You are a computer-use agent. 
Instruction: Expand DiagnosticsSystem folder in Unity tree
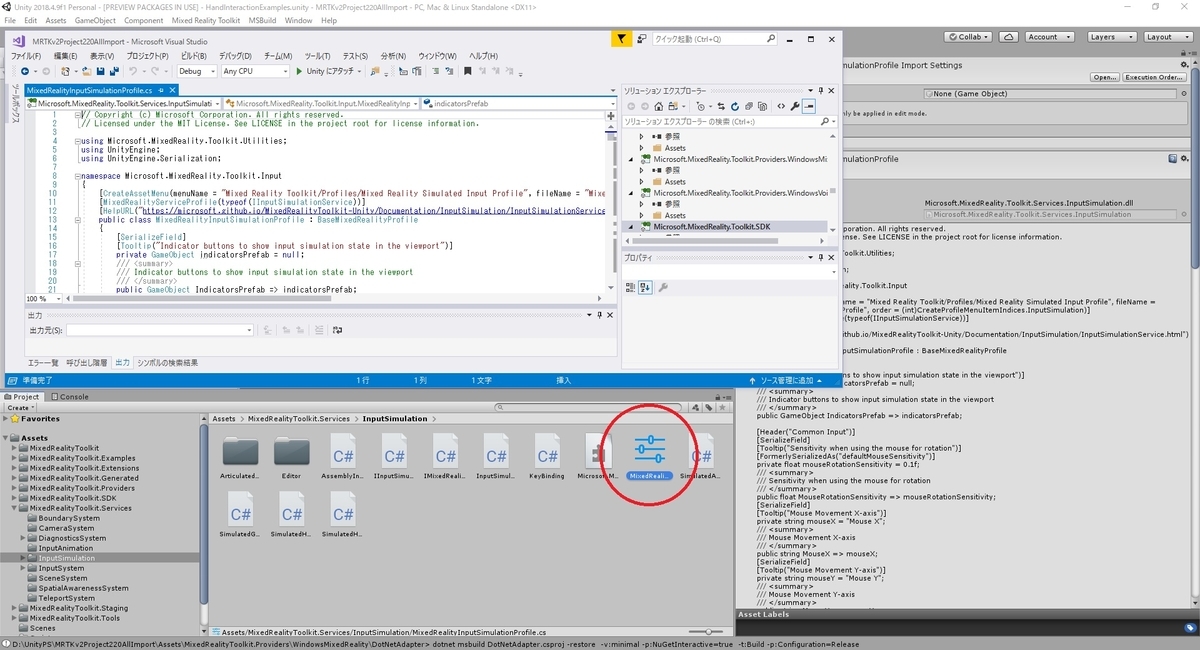25,538
